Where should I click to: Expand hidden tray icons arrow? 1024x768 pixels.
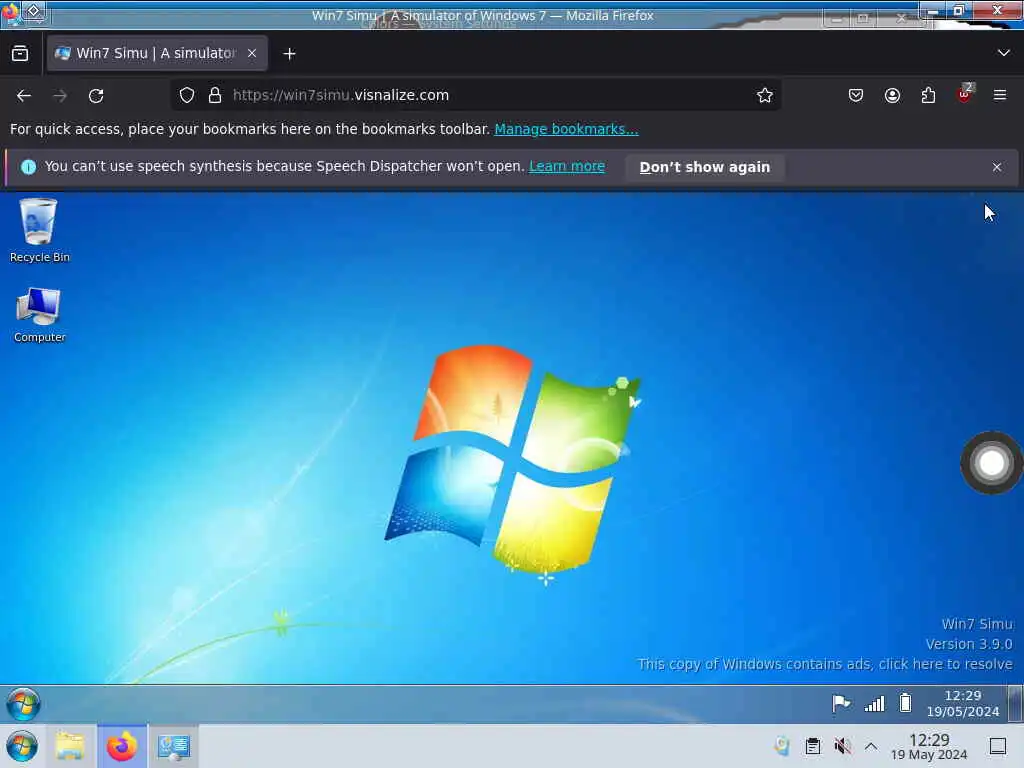(x=871, y=746)
